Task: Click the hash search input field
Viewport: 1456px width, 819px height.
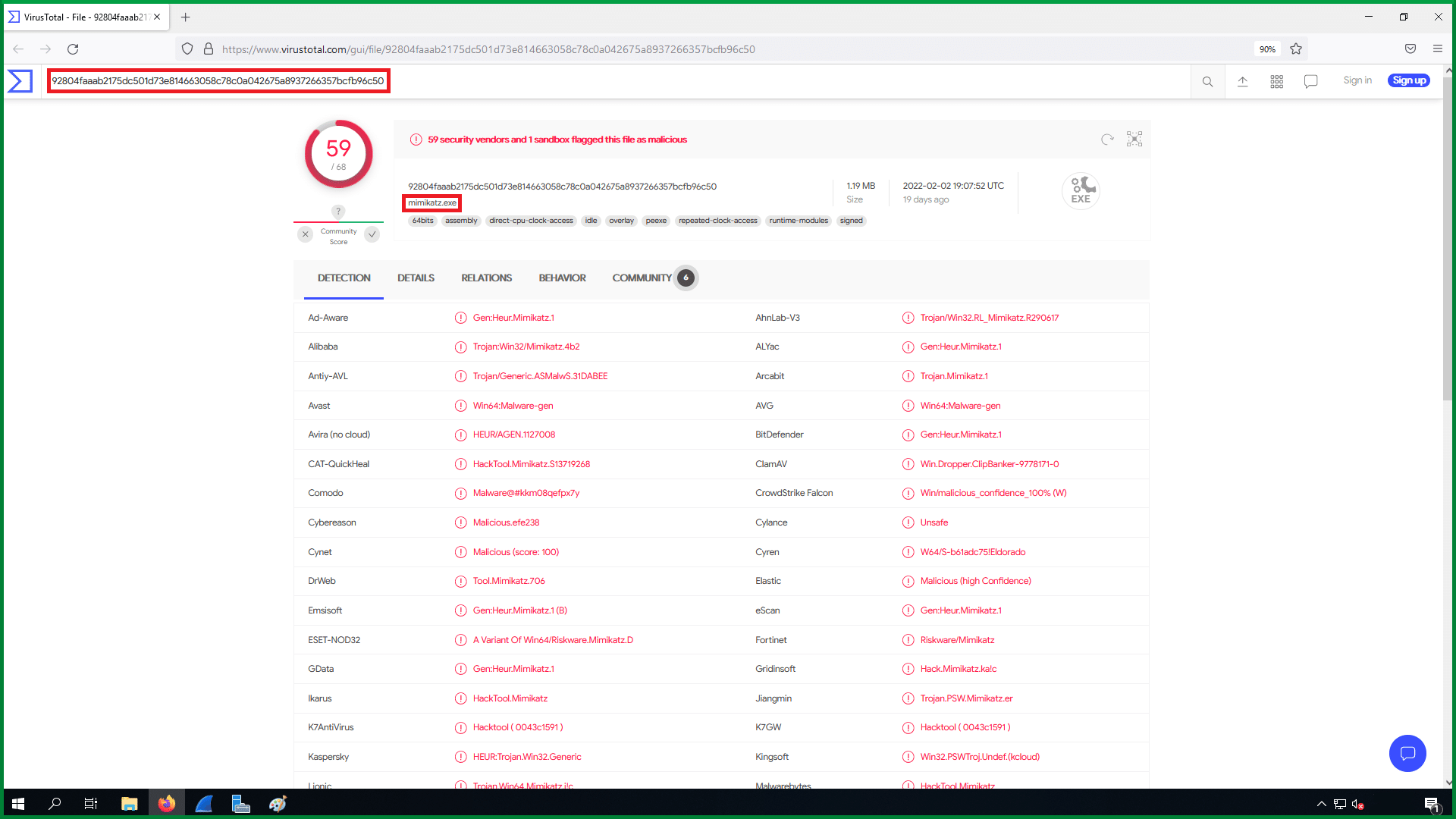Action: pyautogui.click(x=218, y=81)
